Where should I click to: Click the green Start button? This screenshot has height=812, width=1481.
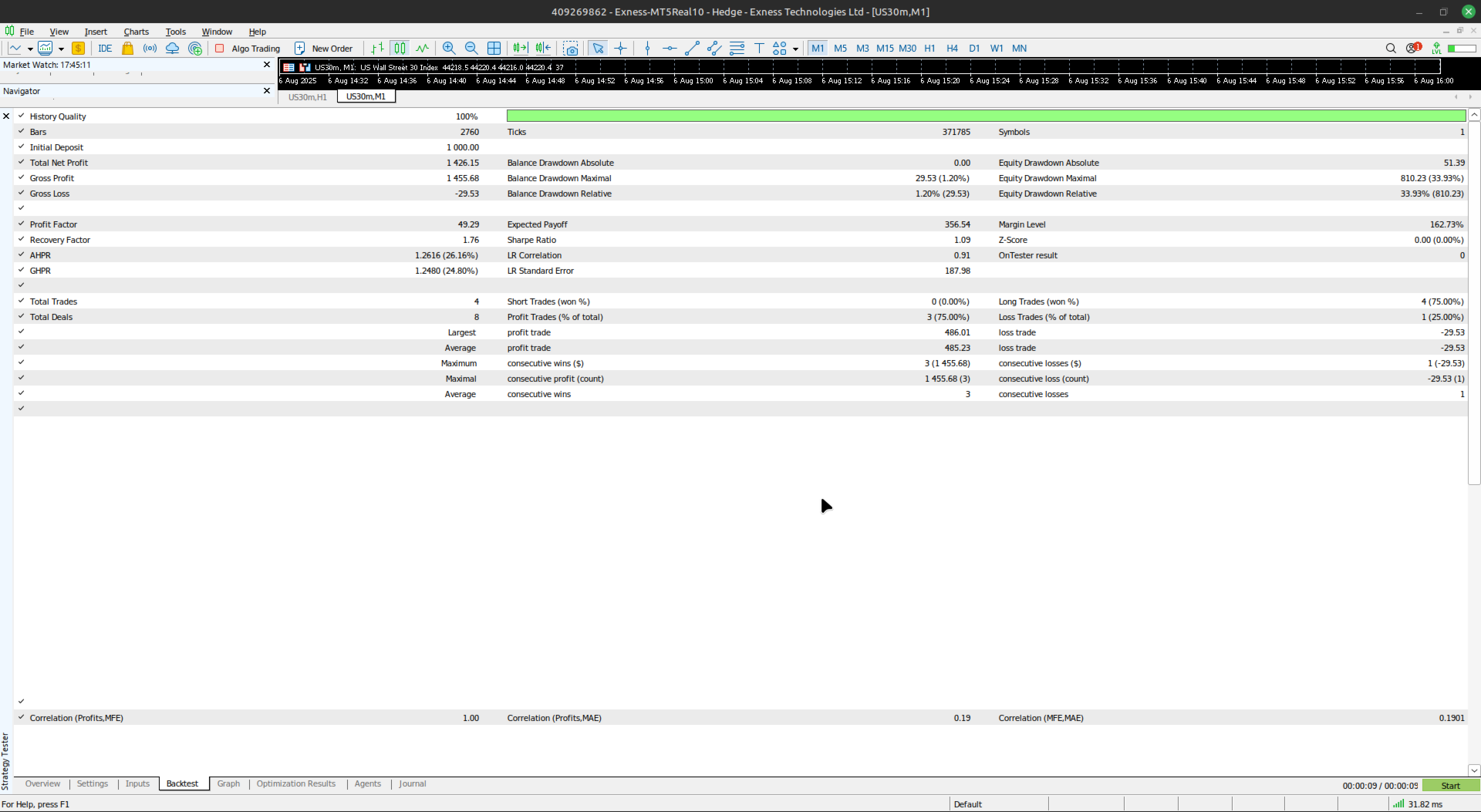(1451, 786)
